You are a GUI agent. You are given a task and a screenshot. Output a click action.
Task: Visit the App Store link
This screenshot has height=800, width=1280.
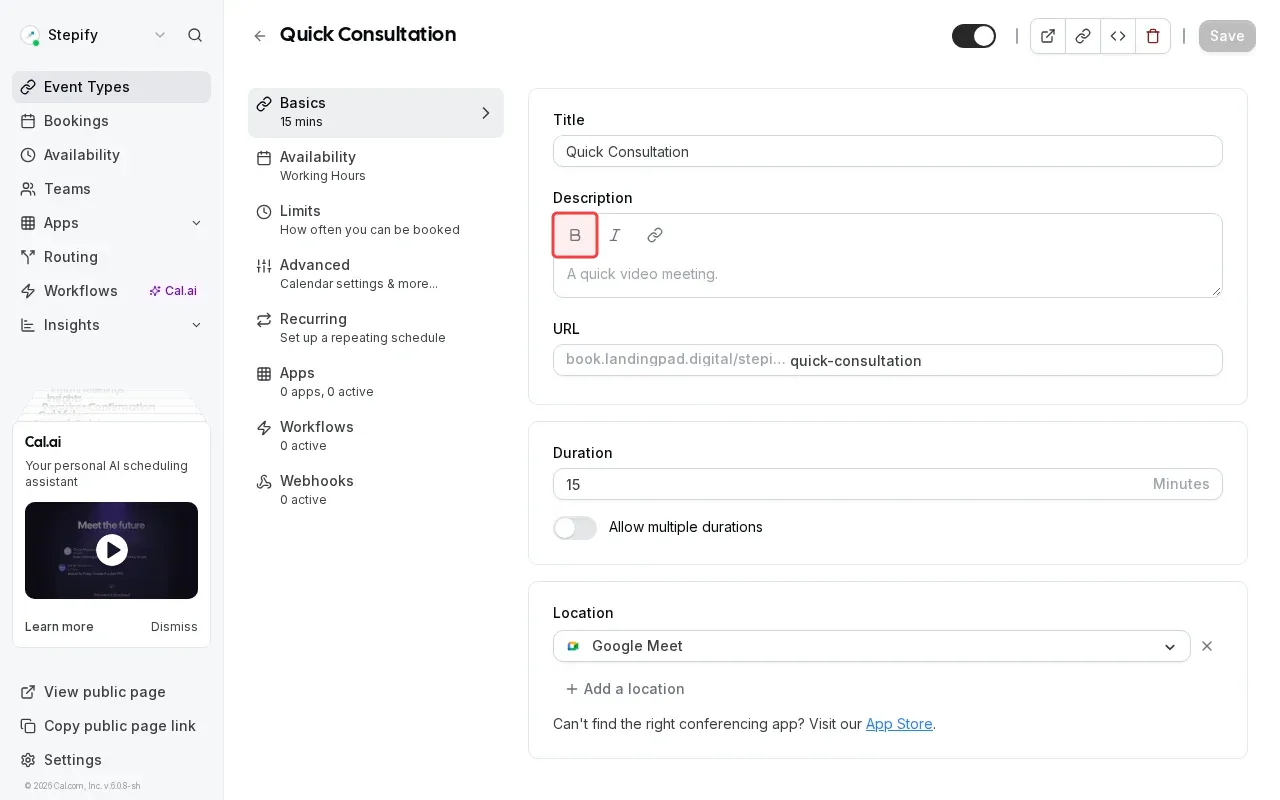click(898, 724)
